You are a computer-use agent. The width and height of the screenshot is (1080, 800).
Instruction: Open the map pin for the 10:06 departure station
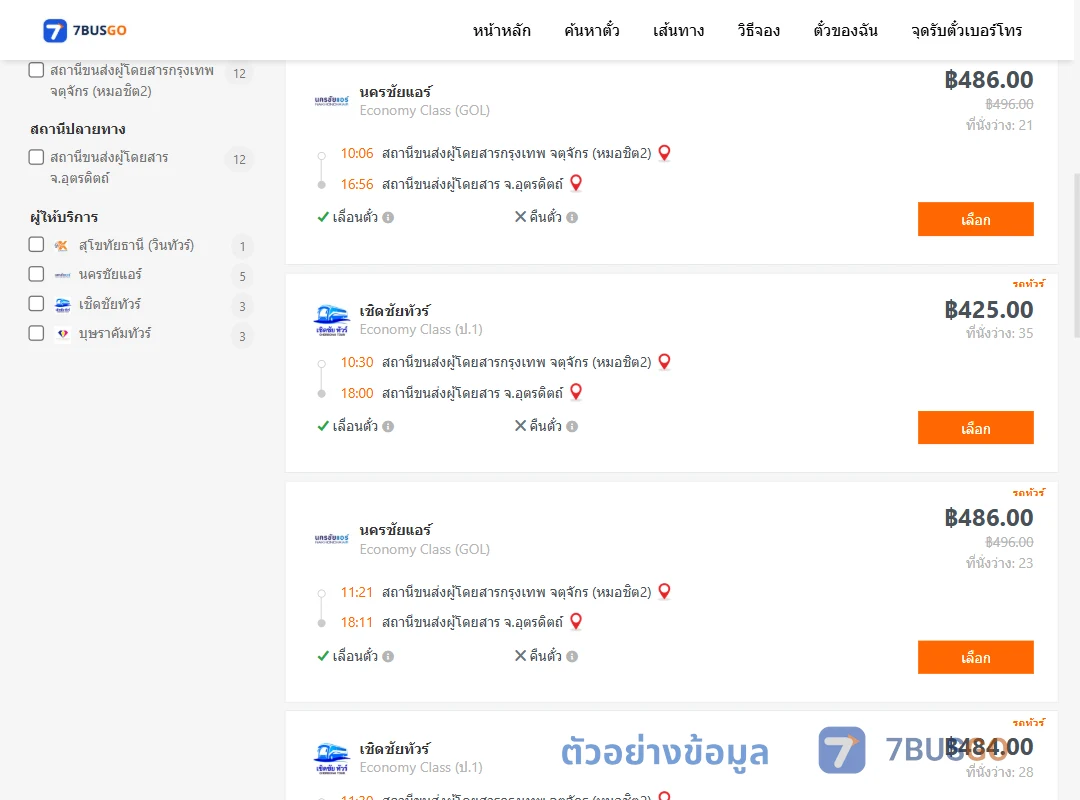[x=664, y=153]
